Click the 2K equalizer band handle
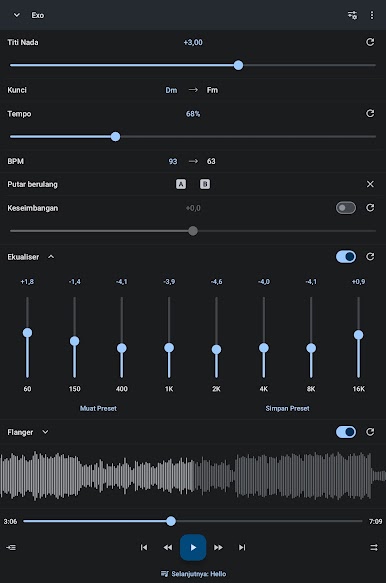Screen dimensions: 386x583 click(216, 350)
